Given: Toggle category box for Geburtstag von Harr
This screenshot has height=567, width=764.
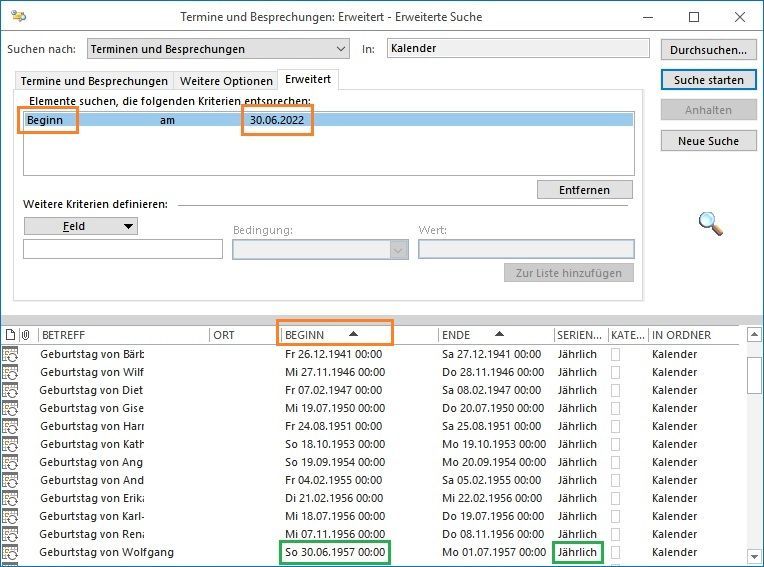Looking at the screenshot, I should (615, 426).
